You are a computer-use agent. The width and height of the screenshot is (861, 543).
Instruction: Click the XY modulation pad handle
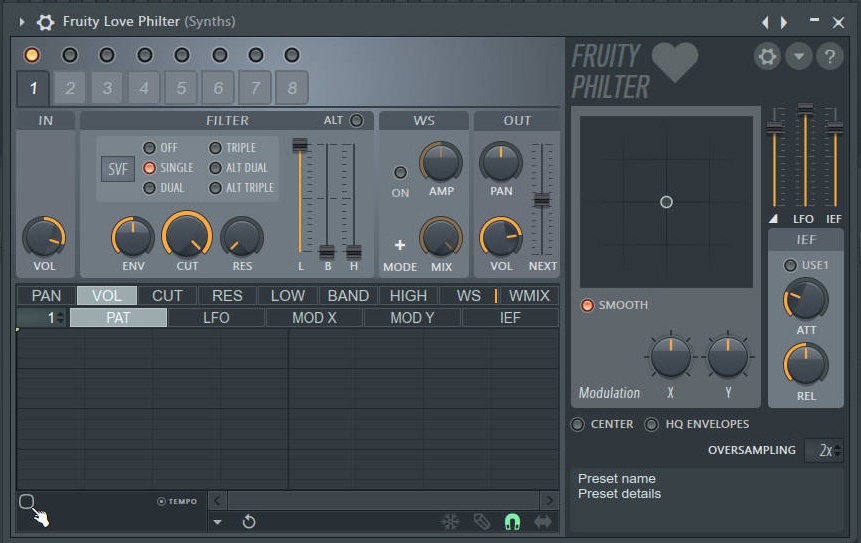click(x=666, y=202)
